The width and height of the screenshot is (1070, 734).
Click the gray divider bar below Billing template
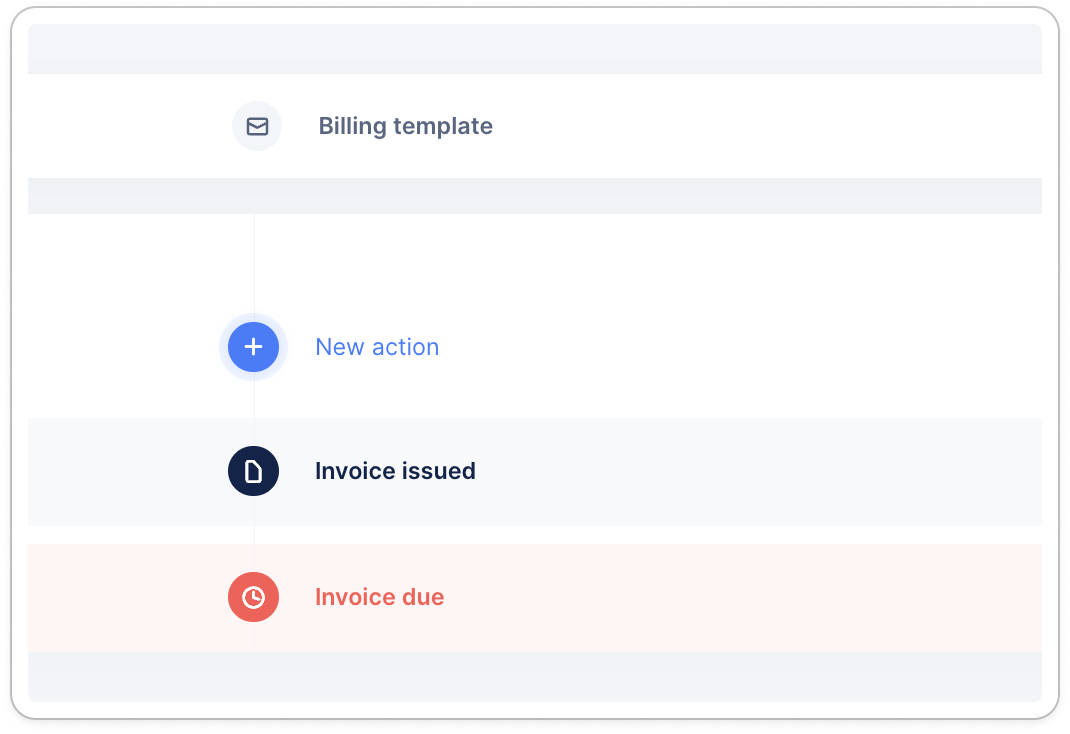coord(535,196)
